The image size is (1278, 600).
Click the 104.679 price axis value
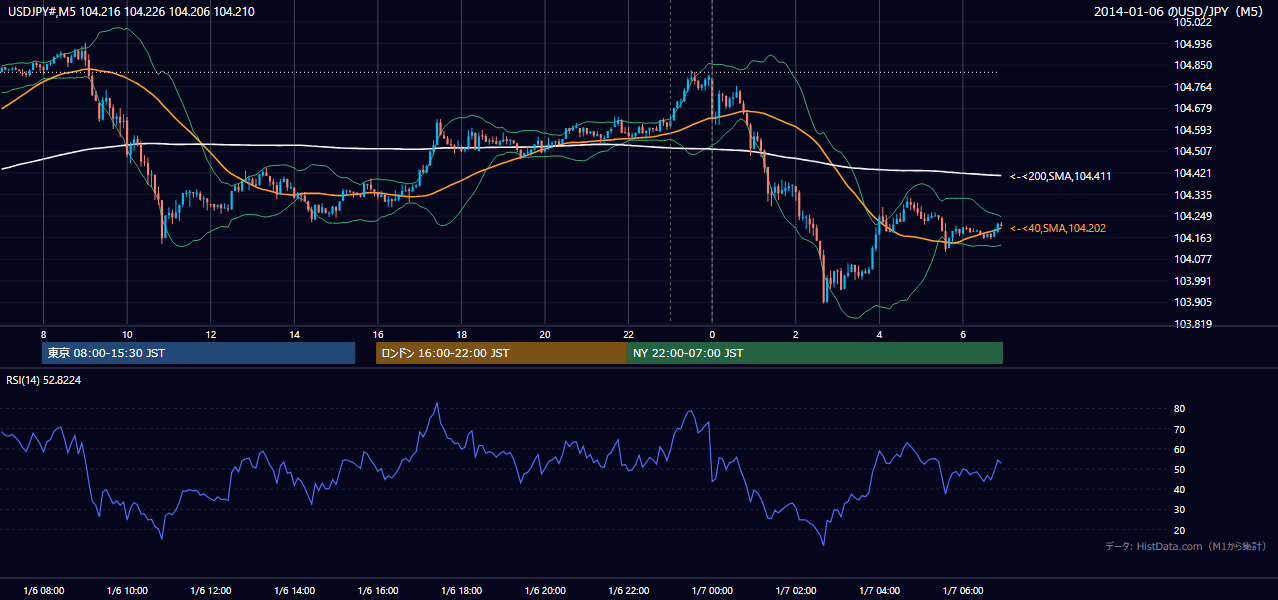[x=1193, y=108]
